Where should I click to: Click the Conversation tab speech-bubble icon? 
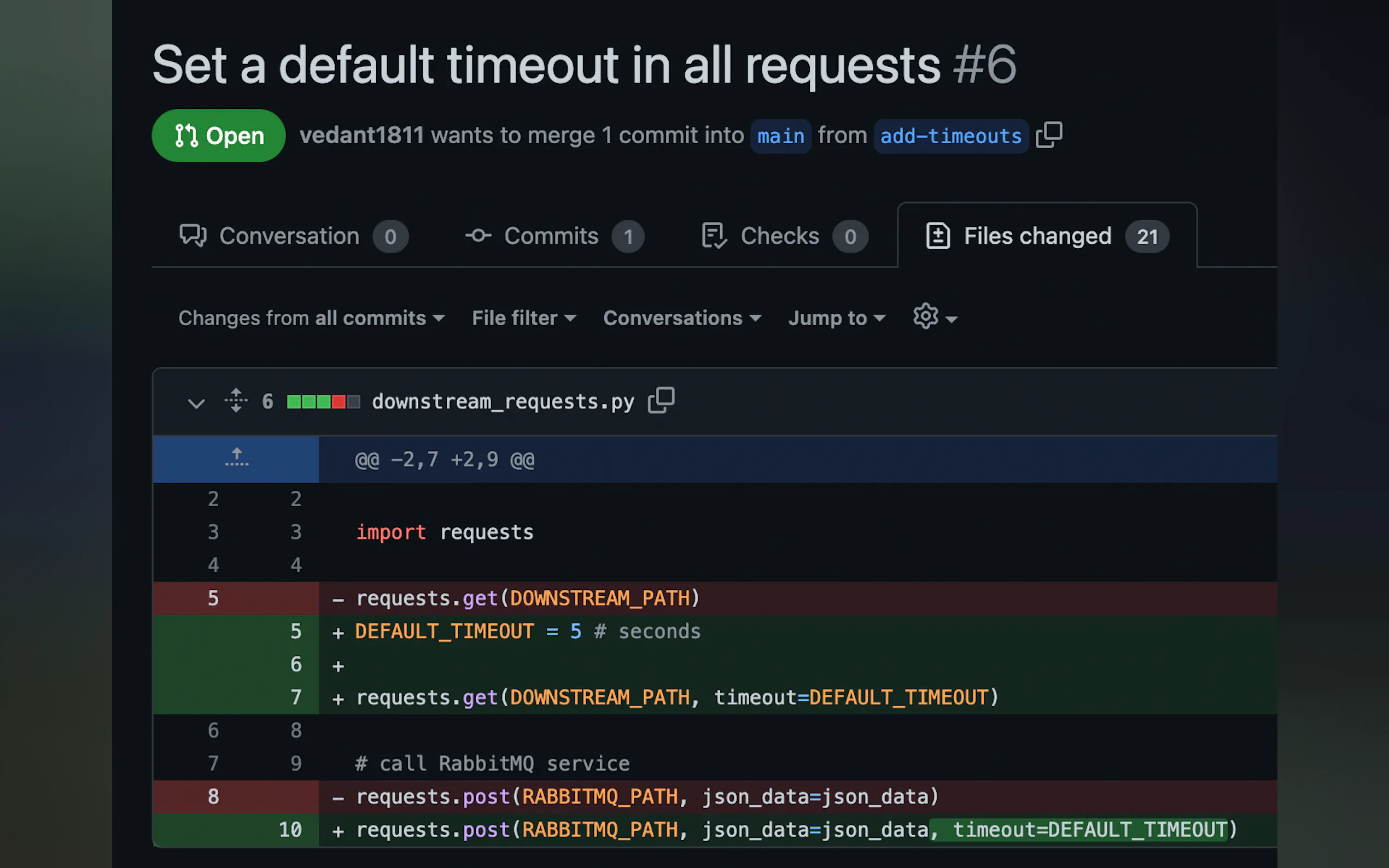click(193, 236)
